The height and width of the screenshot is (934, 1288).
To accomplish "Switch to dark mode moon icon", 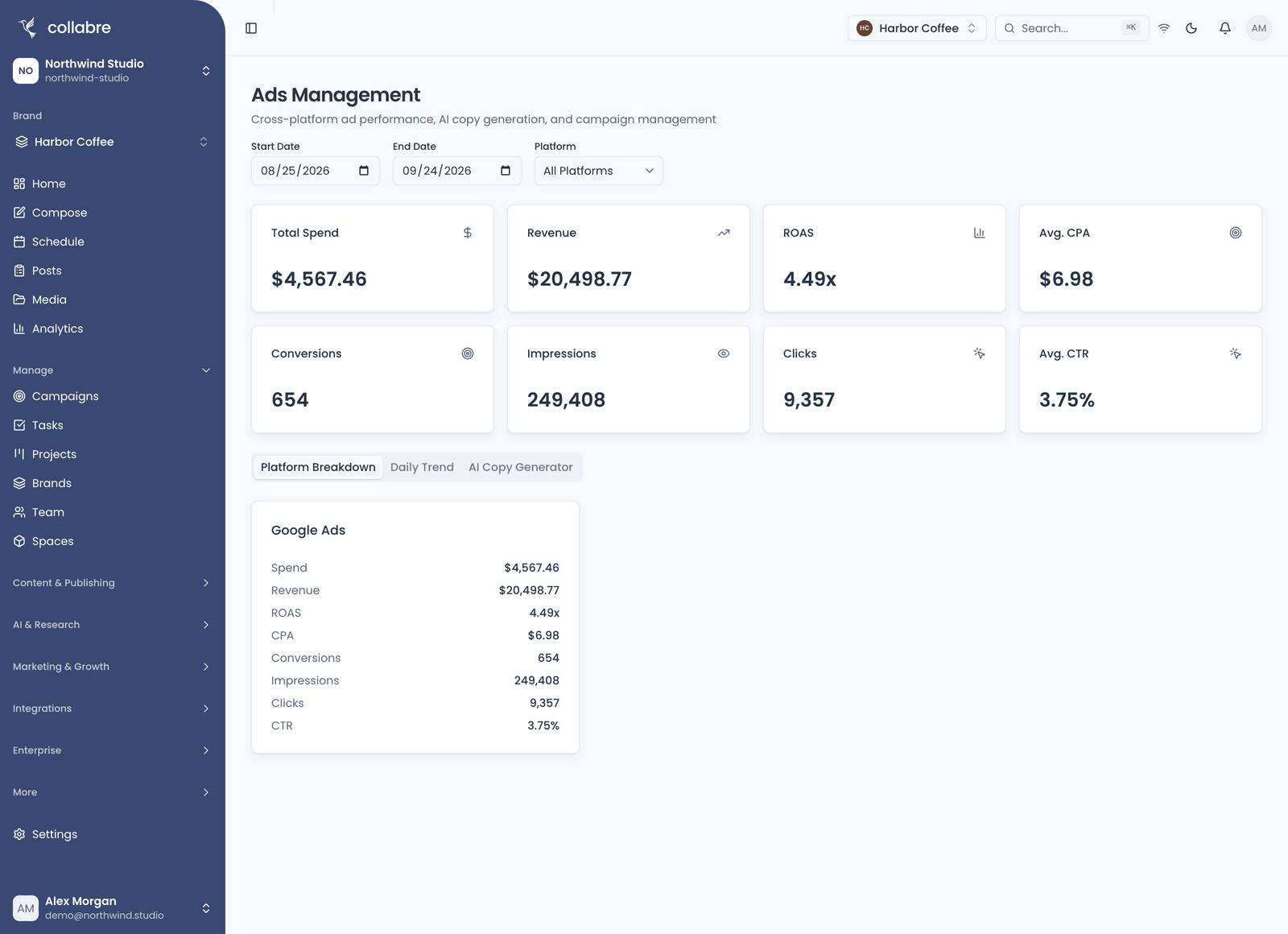I will [x=1191, y=28].
